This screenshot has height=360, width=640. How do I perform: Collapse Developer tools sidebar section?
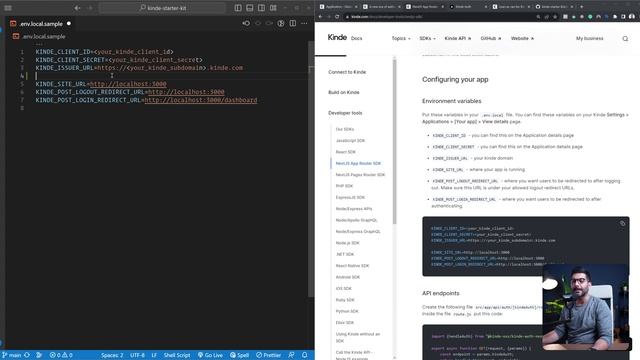click(x=345, y=113)
